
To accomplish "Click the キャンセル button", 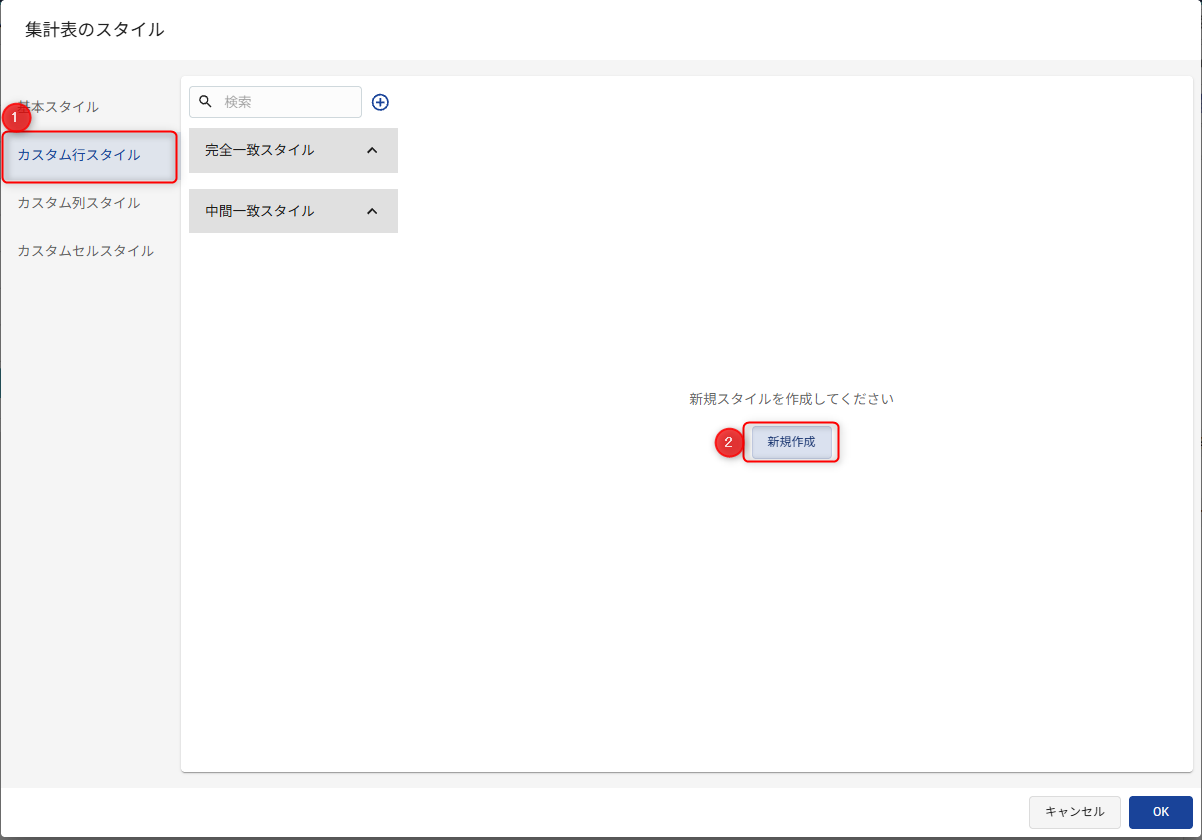I will pyautogui.click(x=1074, y=812).
